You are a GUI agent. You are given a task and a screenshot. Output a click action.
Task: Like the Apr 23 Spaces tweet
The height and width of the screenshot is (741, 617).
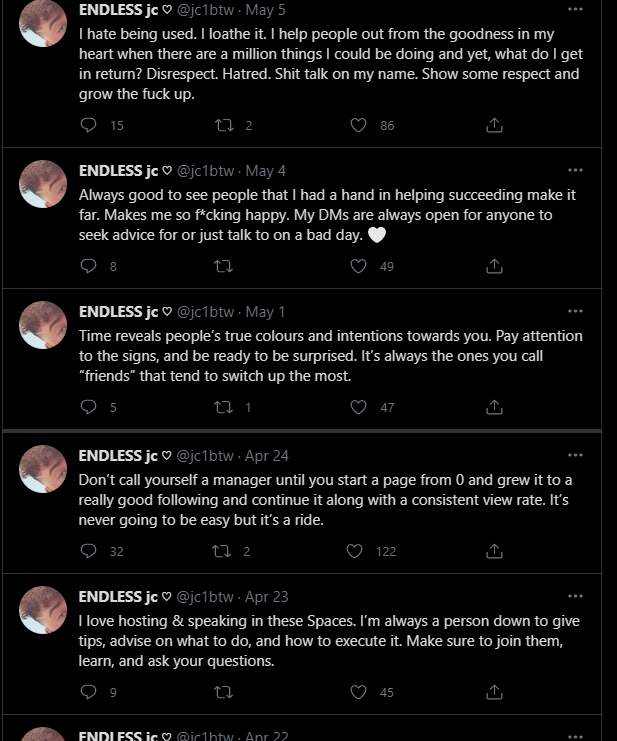358,692
